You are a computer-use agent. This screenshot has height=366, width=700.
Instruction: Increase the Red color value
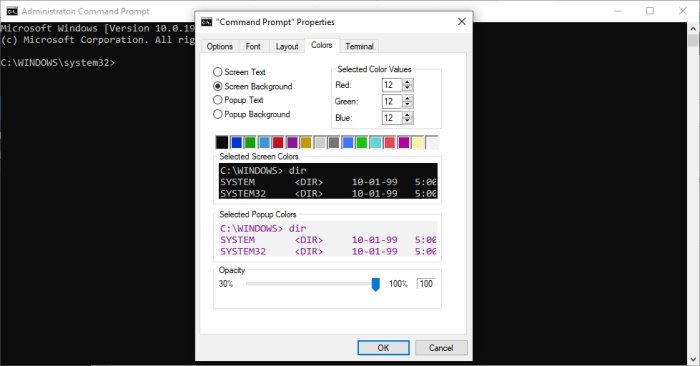pyautogui.click(x=407, y=82)
